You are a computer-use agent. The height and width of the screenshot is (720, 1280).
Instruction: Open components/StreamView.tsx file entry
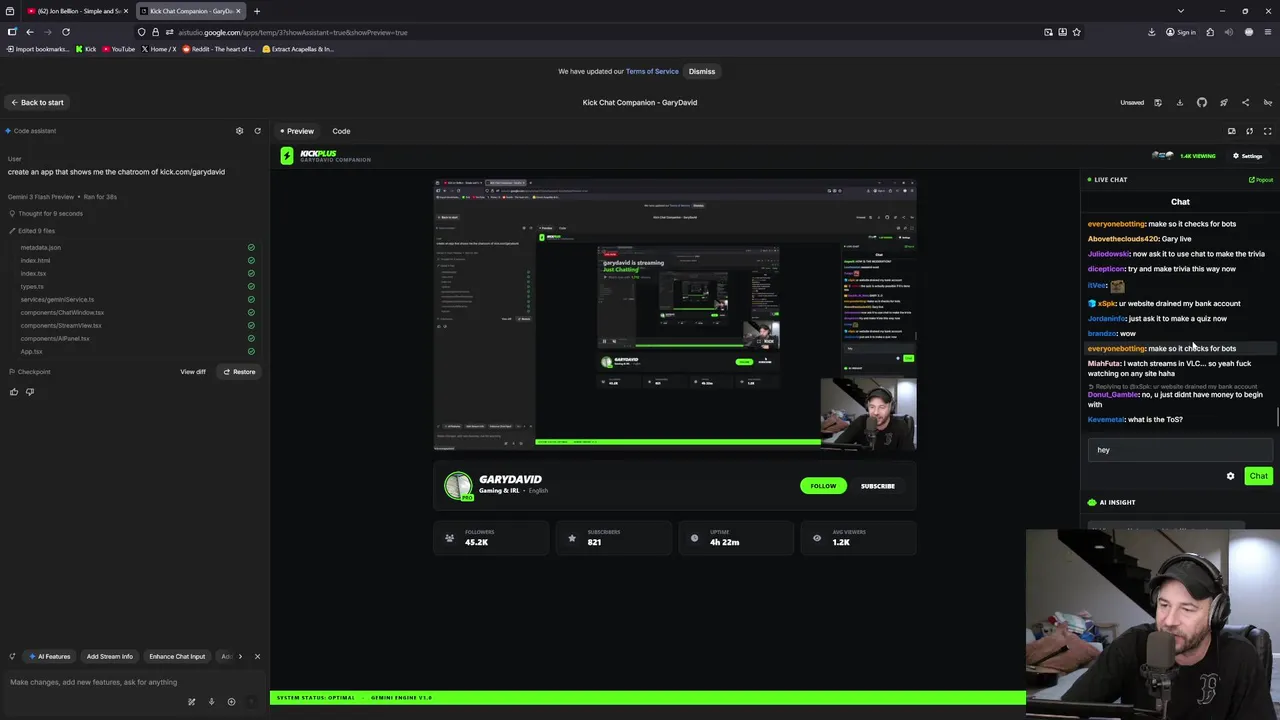[61, 325]
